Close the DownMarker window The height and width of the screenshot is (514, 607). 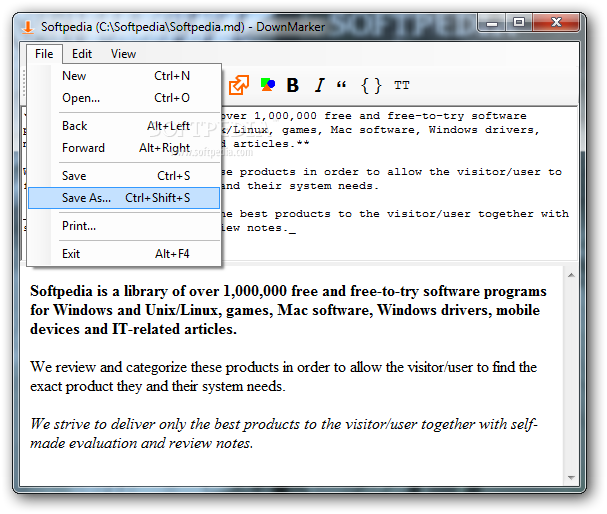pos(556,23)
